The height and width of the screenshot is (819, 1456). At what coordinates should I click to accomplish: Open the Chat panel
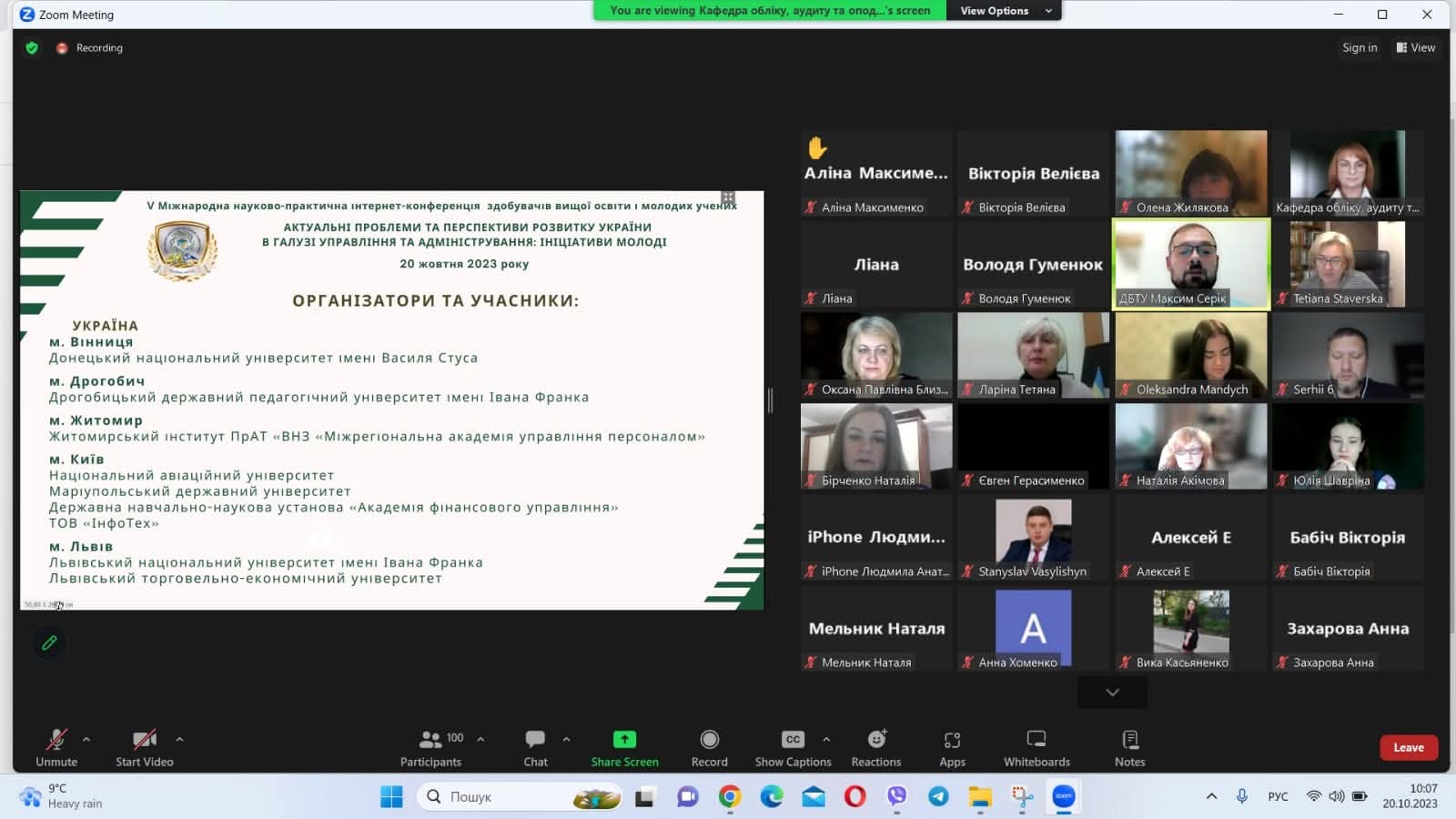[x=535, y=747]
